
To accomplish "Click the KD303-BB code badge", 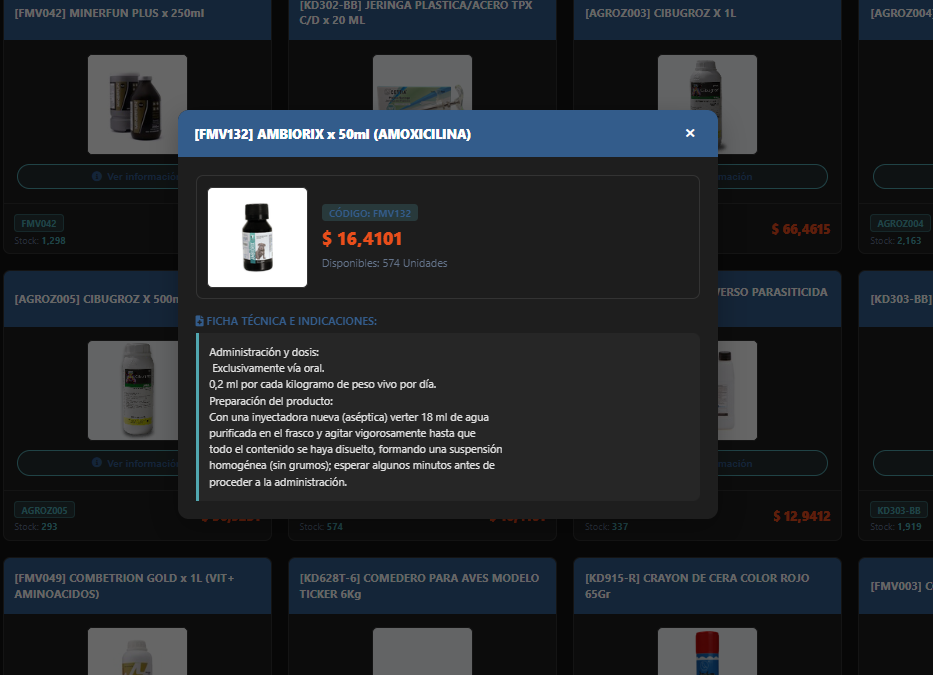I will pyautogui.click(x=899, y=510).
